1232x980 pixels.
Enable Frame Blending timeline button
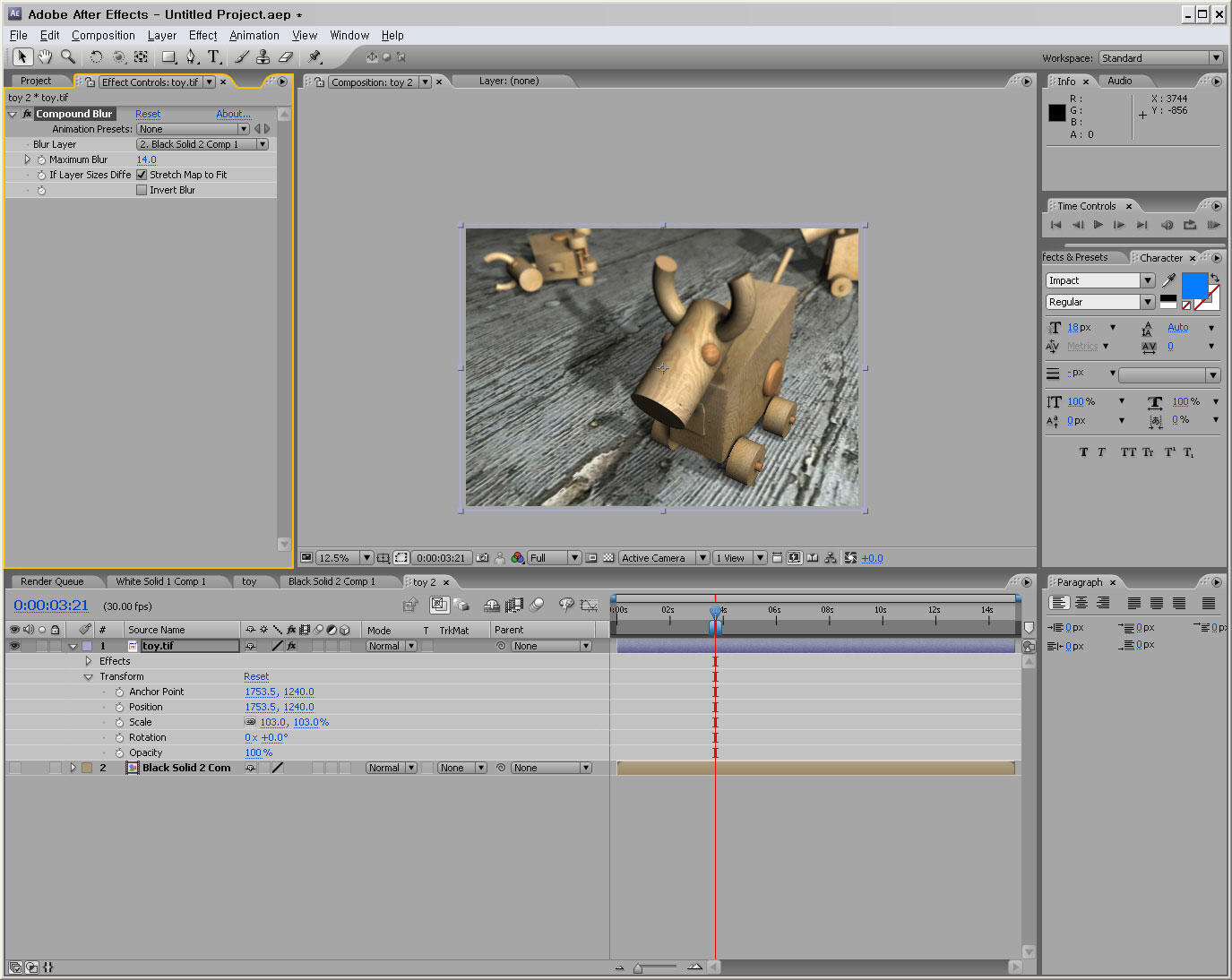(513, 605)
